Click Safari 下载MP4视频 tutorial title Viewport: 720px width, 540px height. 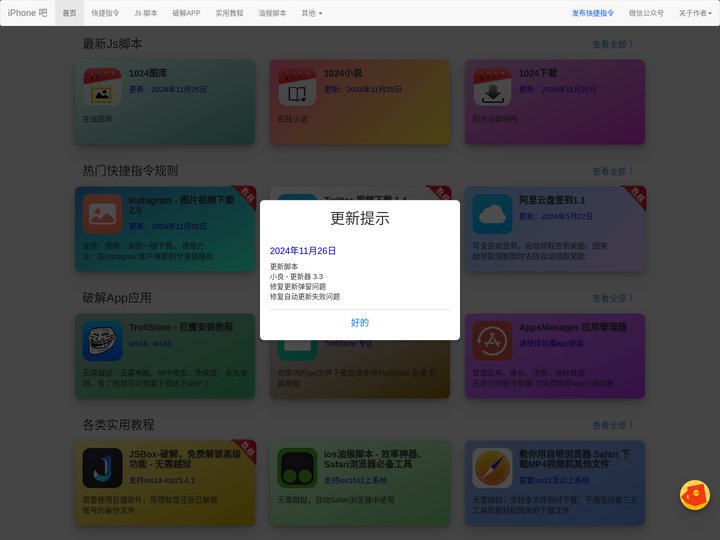(x=574, y=459)
